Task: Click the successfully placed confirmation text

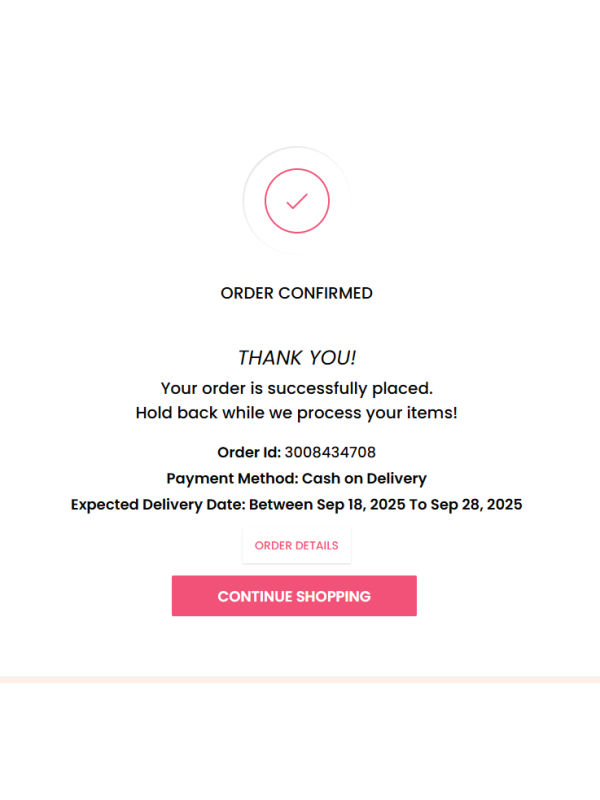Action: [296, 388]
